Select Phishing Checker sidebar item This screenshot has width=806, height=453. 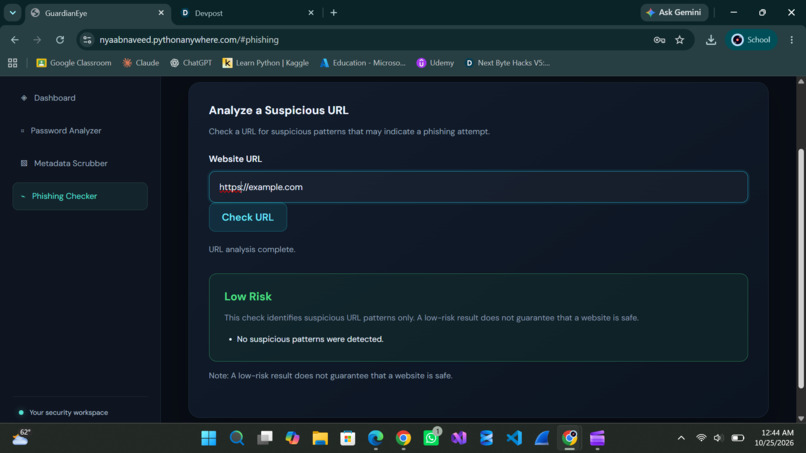tap(80, 196)
